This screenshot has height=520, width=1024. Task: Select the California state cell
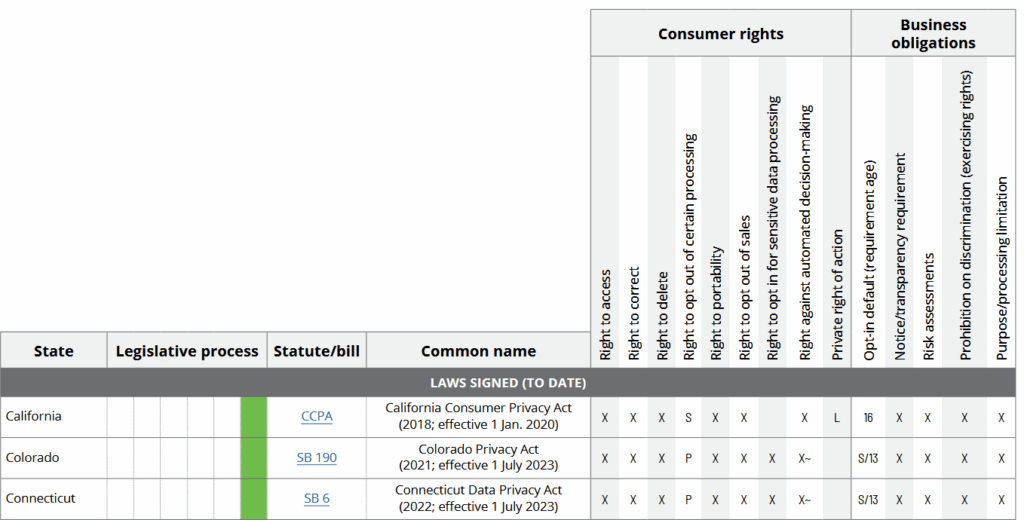click(x=54, y=417)
